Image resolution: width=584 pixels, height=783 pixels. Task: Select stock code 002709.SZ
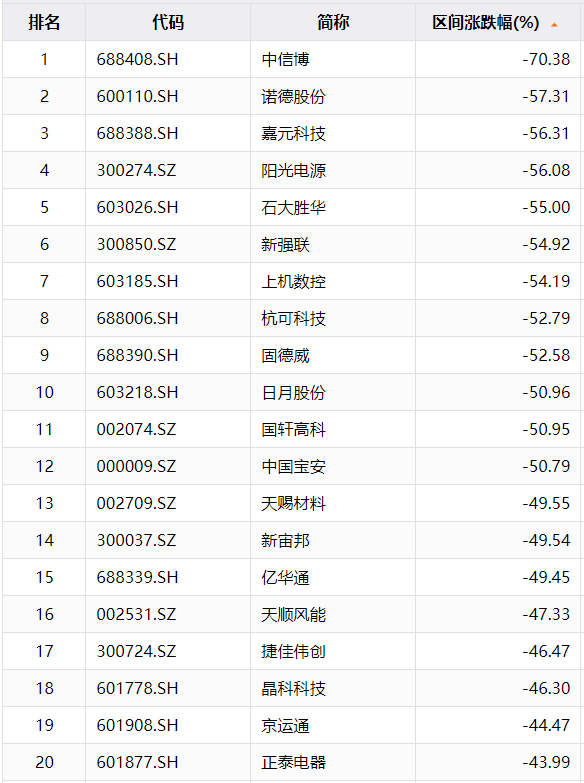(x=136, y=503)
